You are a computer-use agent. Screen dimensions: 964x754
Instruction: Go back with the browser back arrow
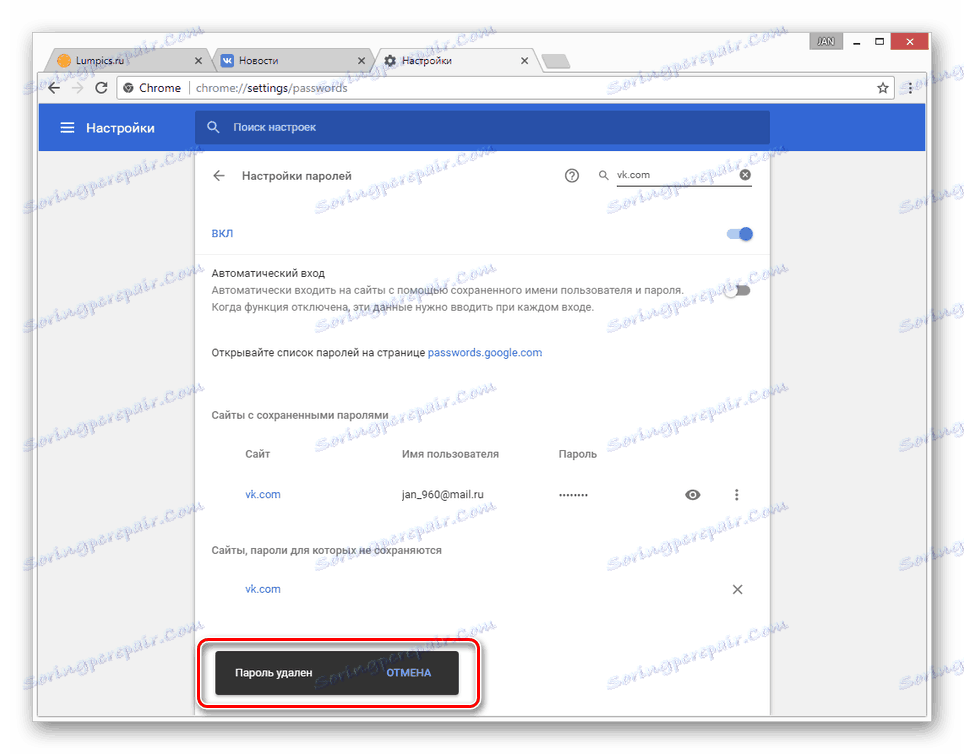point(54,88)
